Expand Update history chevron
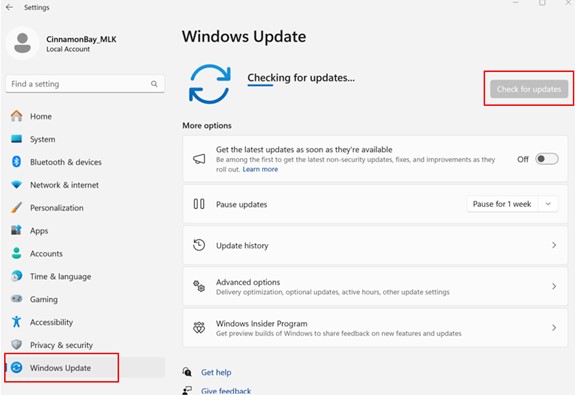This screenshot has width=575, height=395. pyautogui.click(x=554, y=245)
